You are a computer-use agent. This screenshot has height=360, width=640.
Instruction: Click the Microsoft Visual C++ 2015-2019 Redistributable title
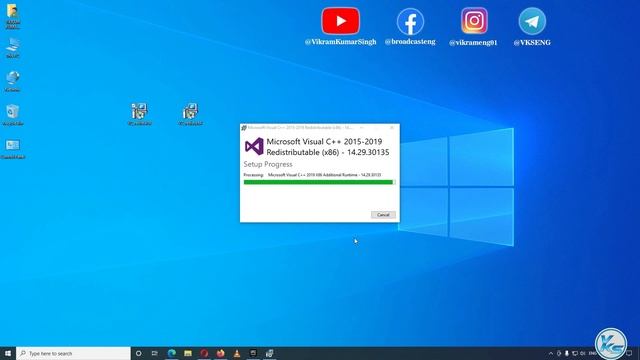pos(328,147)
